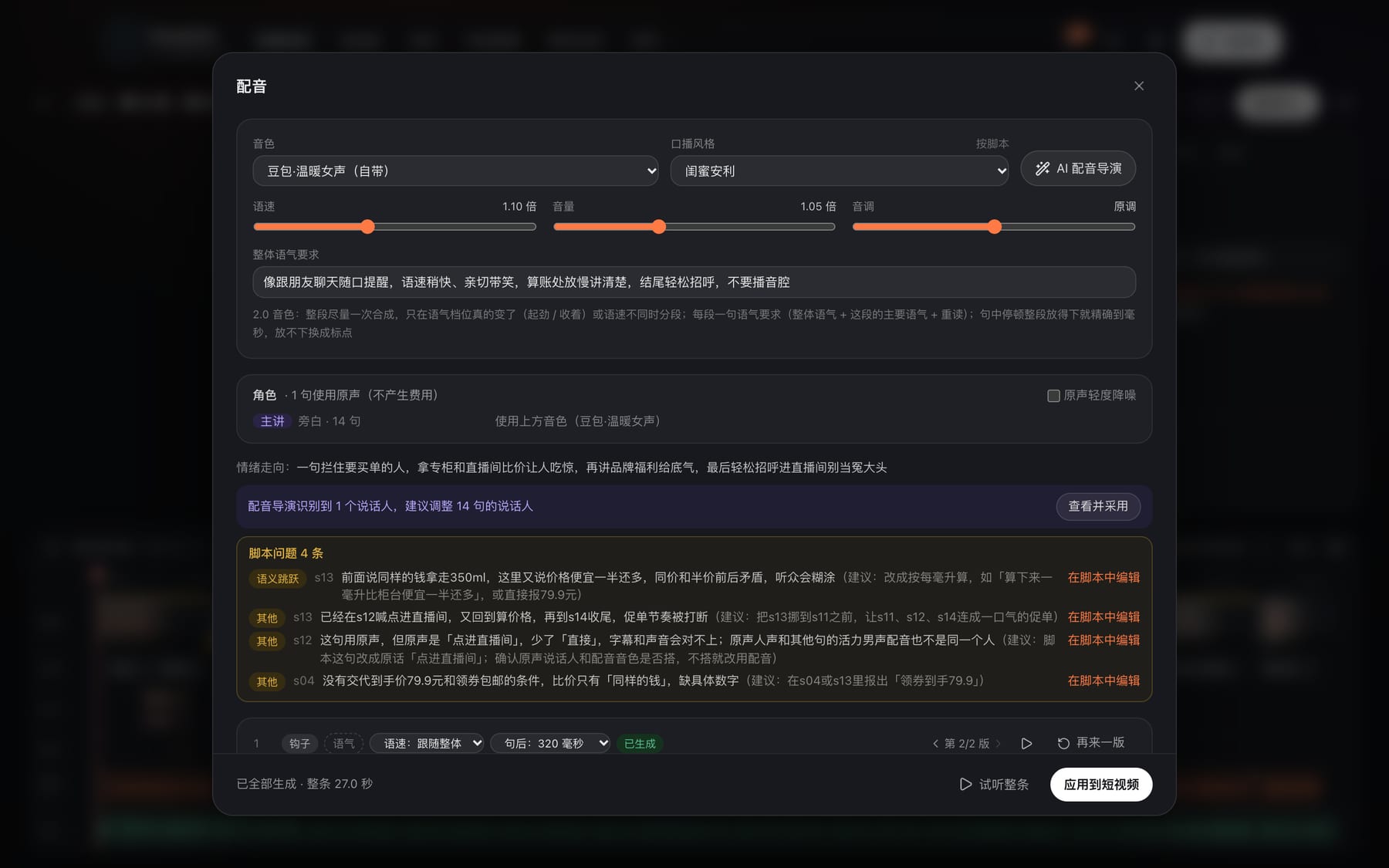
Task: Click 在脚本中编辑 for the 语义跳跃 s13 issue
Action: coord(1103,577)
